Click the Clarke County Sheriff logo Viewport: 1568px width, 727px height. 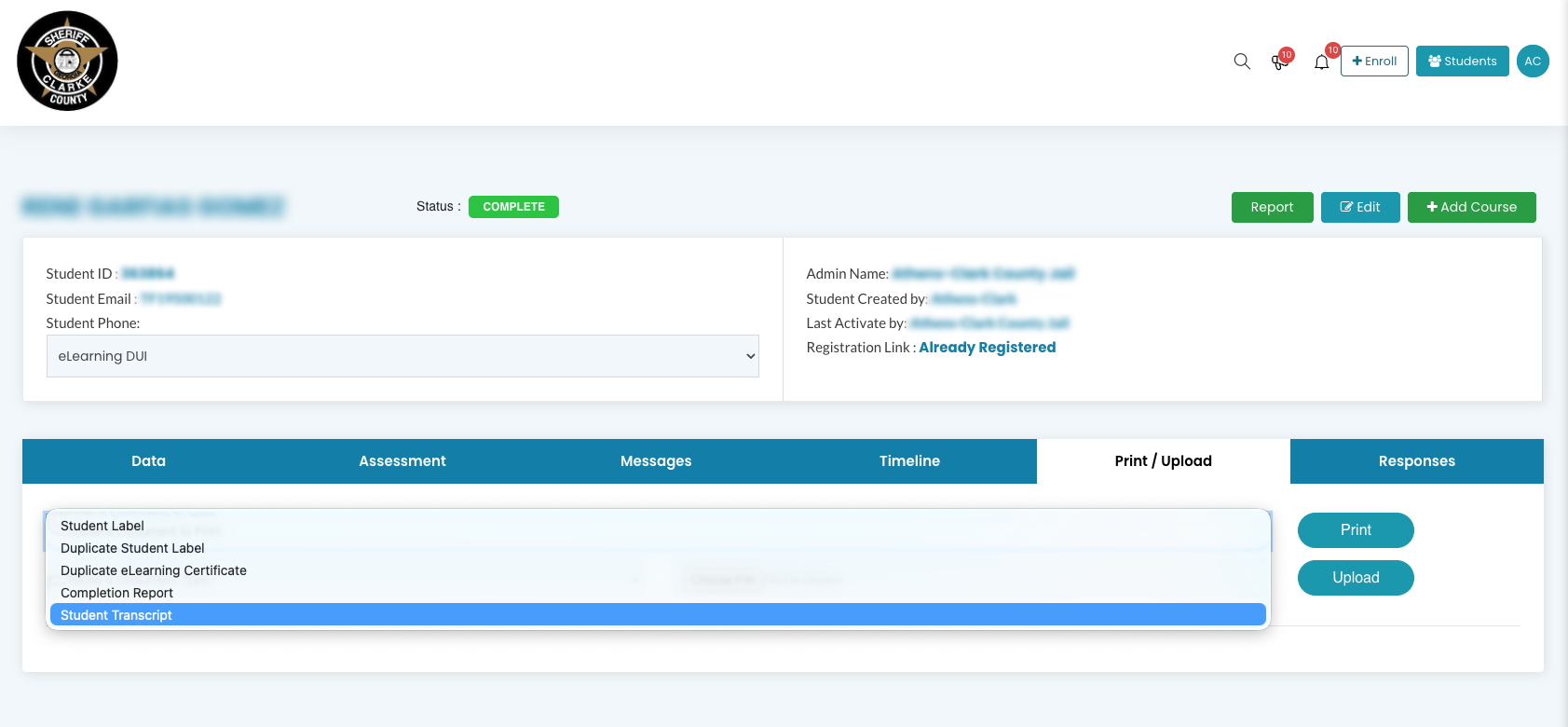pyautogui.click(x=67, y=62)
